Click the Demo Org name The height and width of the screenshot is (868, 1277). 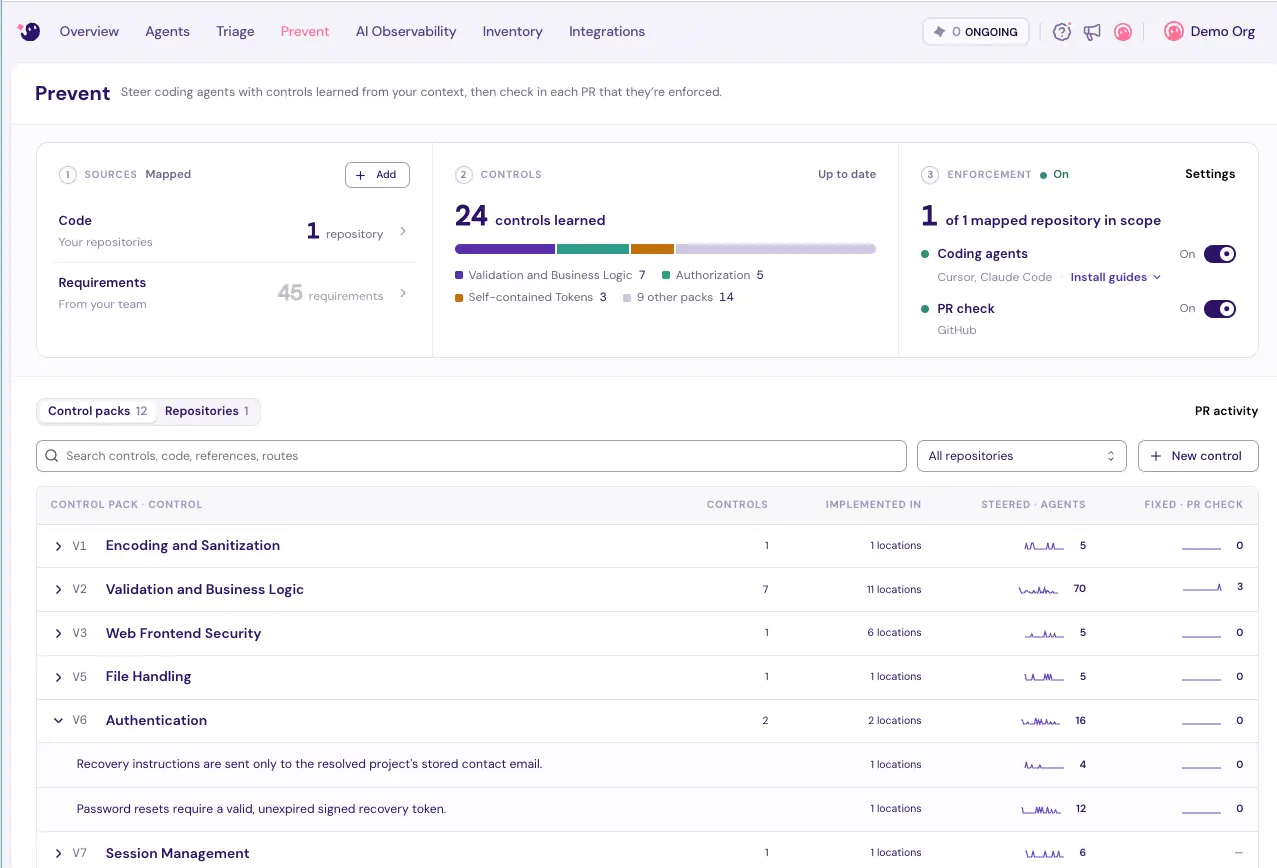[1222, 32]
